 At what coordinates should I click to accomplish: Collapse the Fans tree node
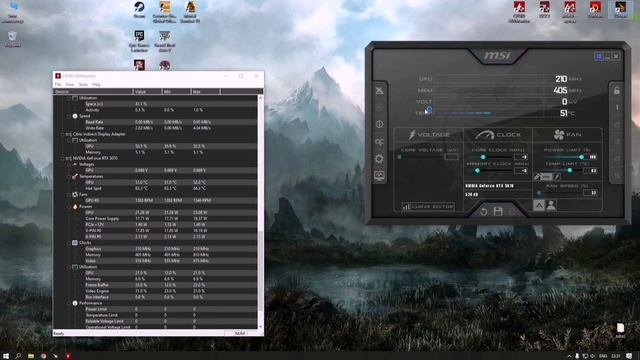click(69, 195)
